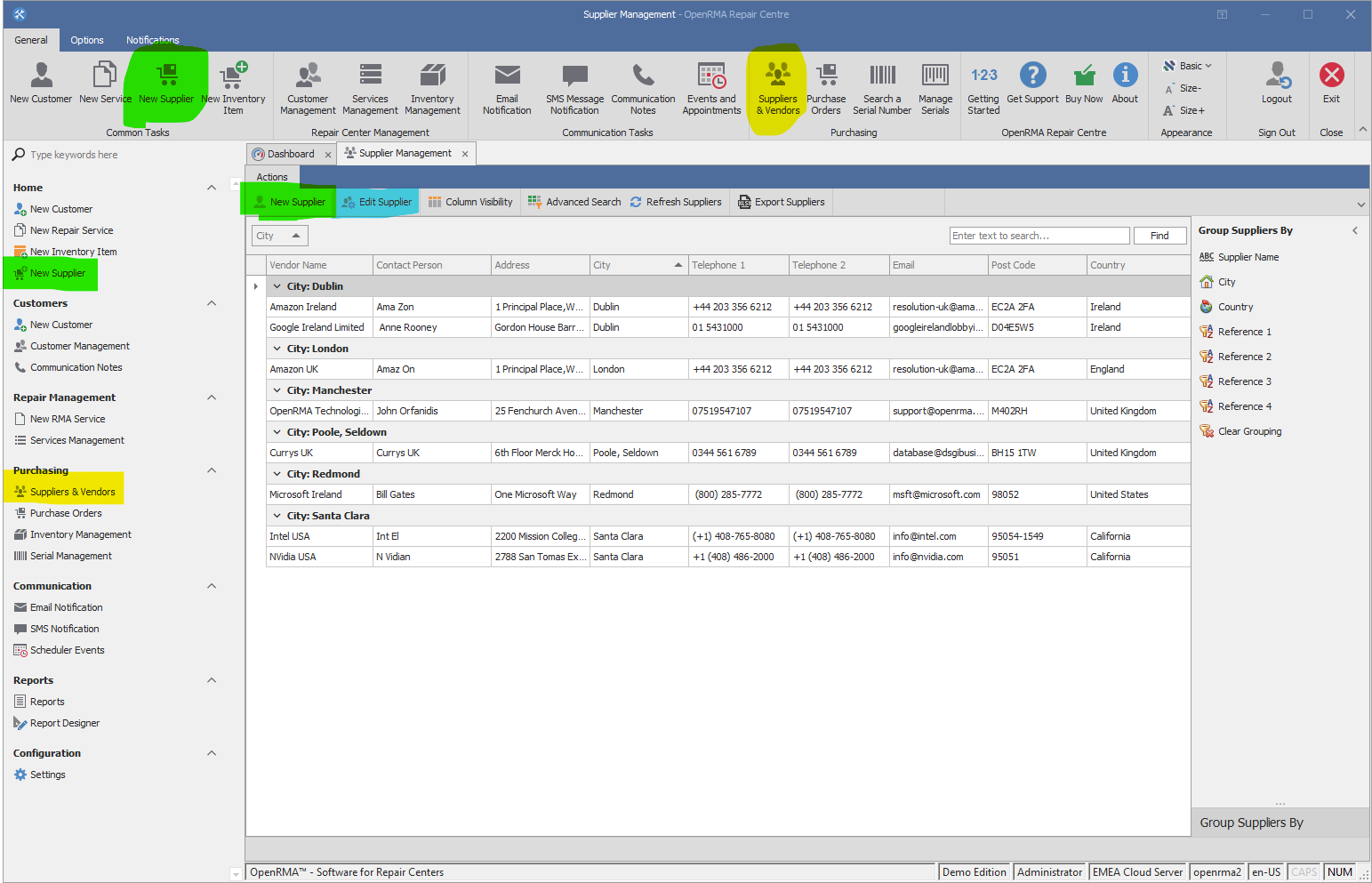Open Purchase Orders in navigation pane
This screenshot has width=1372, height=883.
58,513
